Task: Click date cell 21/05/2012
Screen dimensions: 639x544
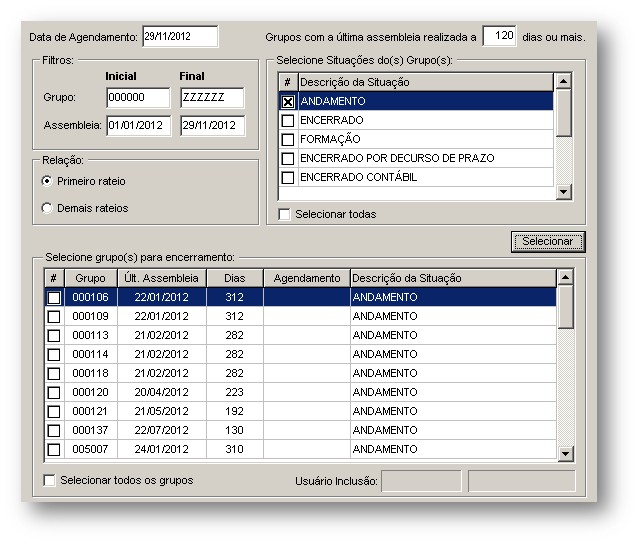Action: [x=162, y=411]
